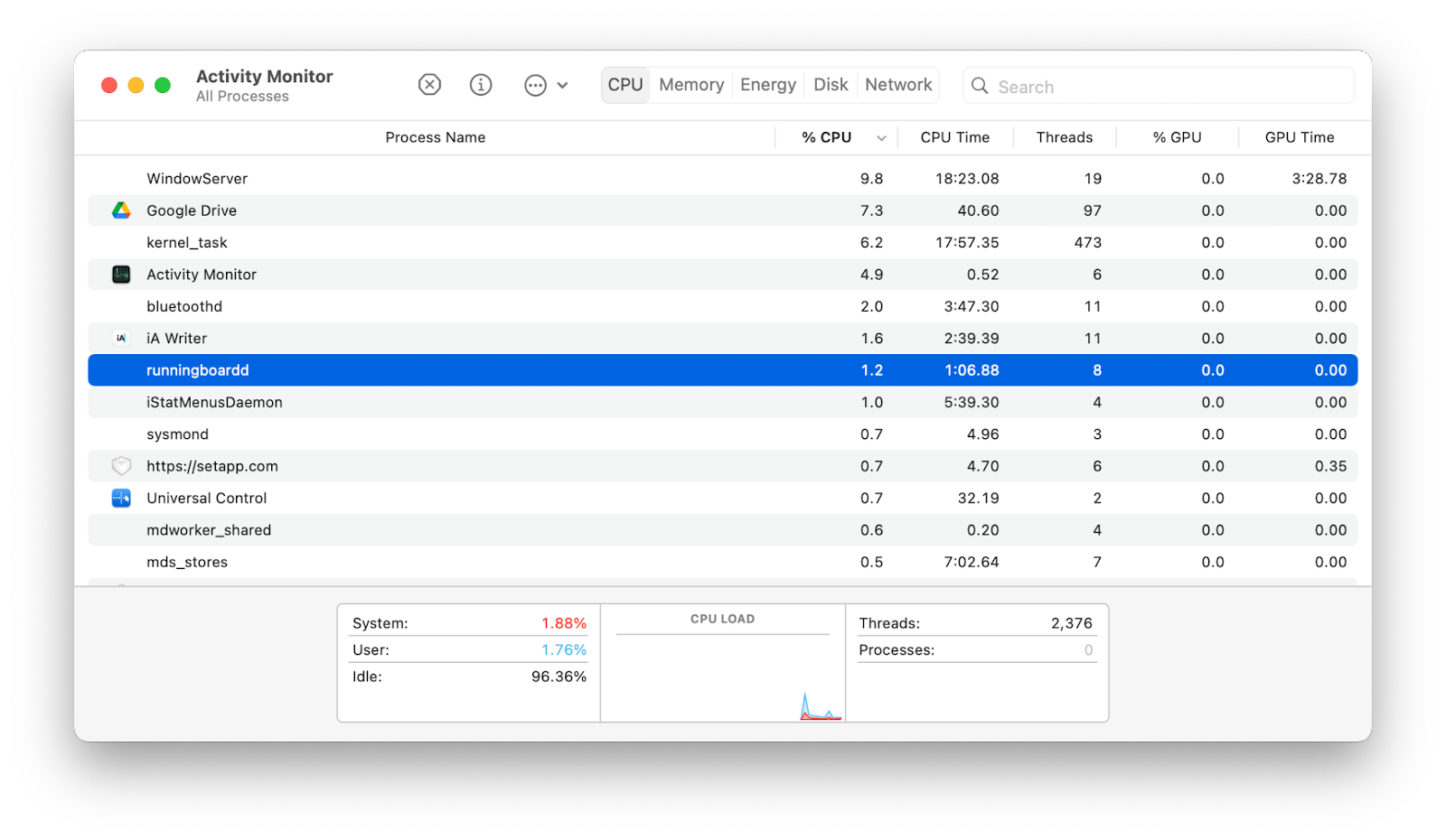Click the Activity Monitor process icon

pos(121,275)
